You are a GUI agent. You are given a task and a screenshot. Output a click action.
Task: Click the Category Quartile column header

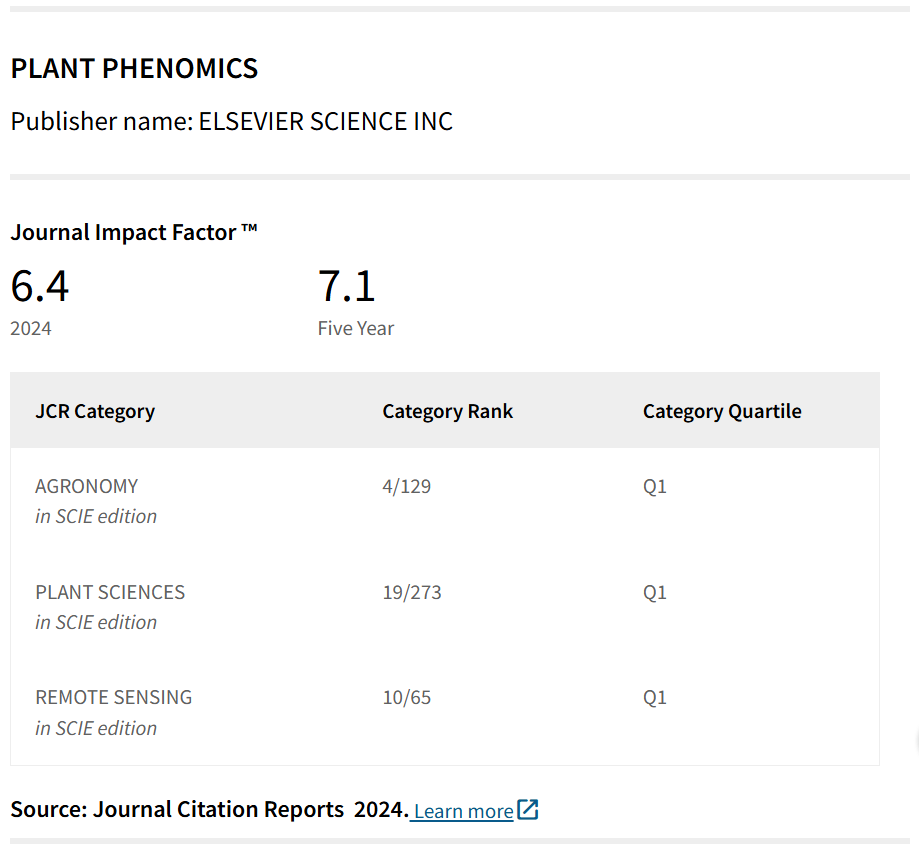click(x=722, y=411)
